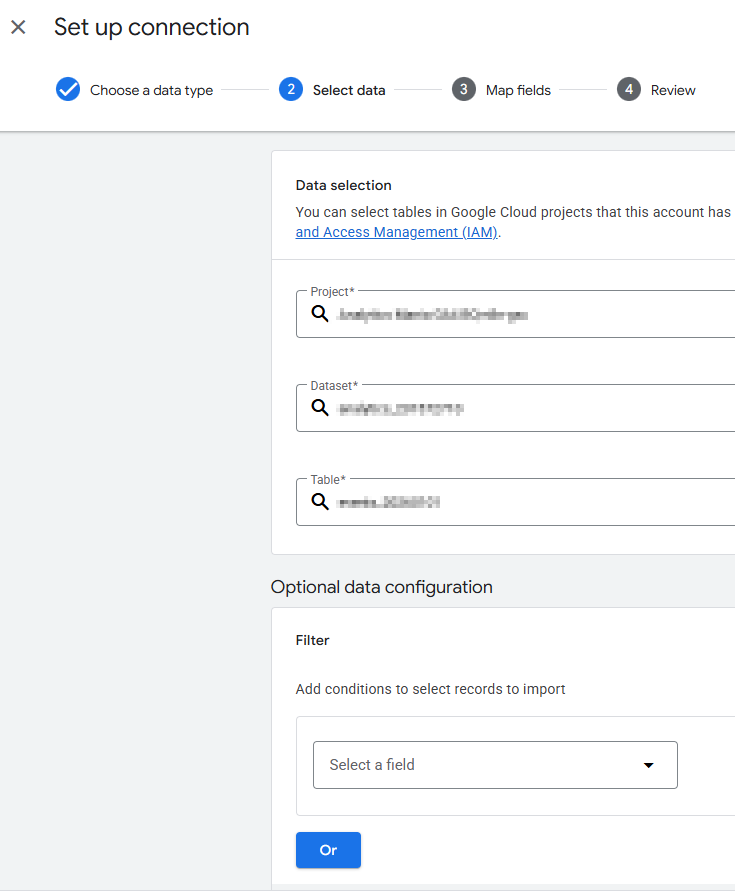Image resolution: width=735 pixels, height=896 pixels.
Task: Open the Access Management (IAM) link
Action: click(396, 232)
